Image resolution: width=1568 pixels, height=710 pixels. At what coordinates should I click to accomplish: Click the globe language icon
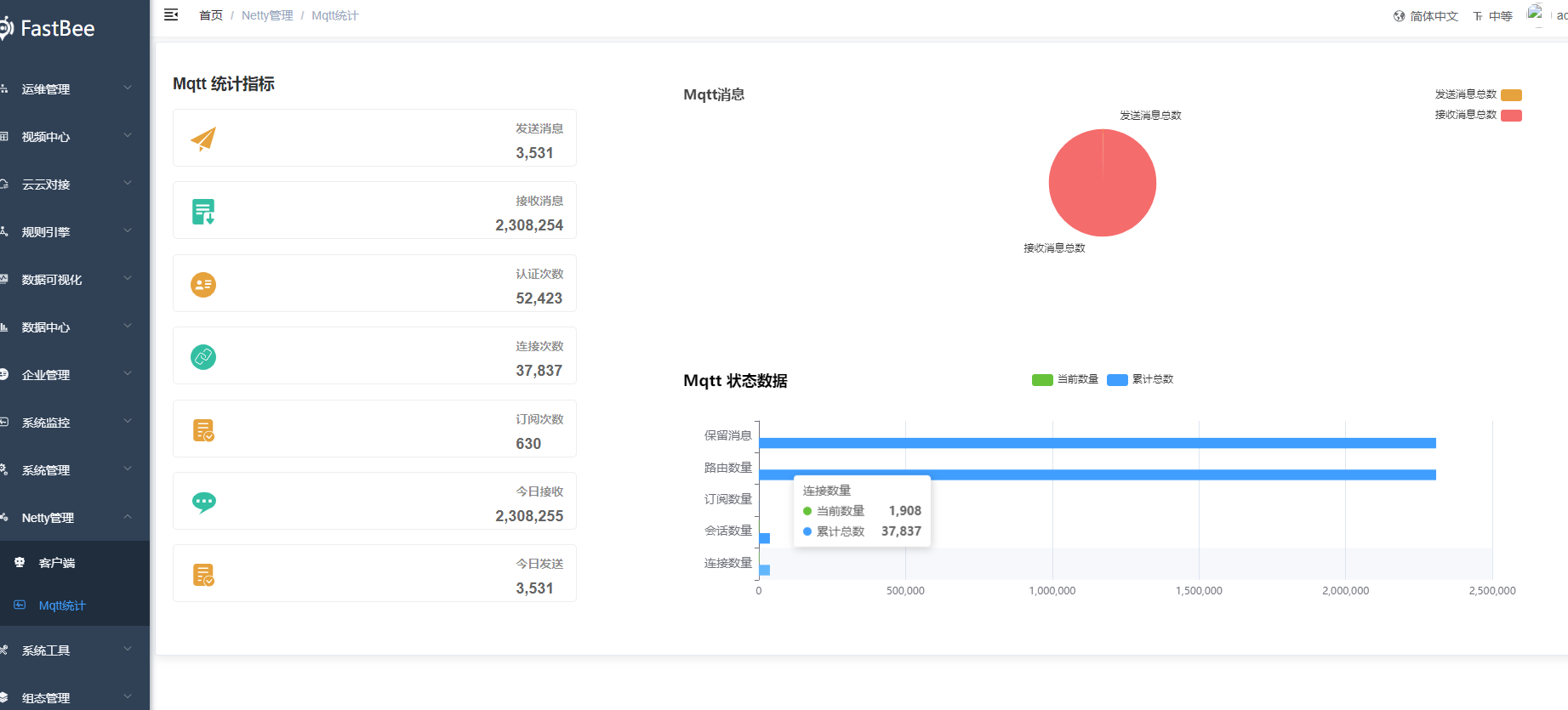tap(1399, 16)
